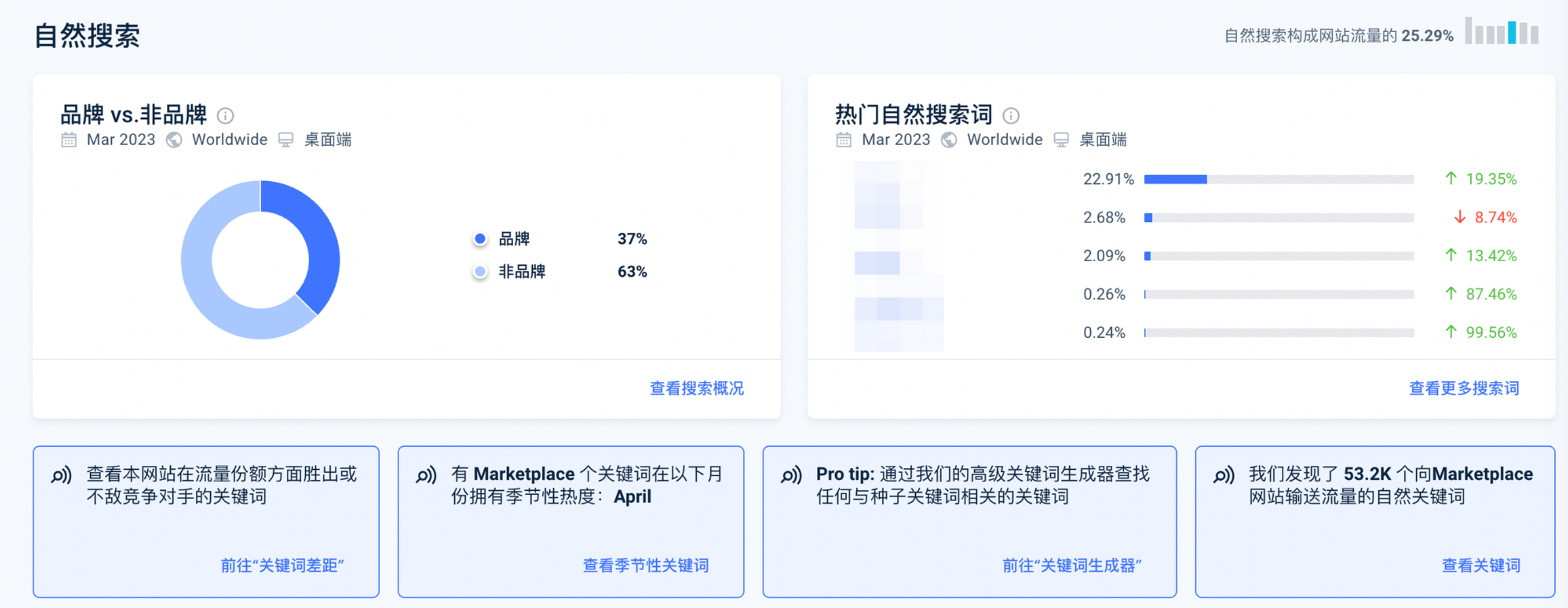Click globe icon in 品牌 vs.非品牌 card
Image resolution: width=1568 pixels, height=608 pixels.
click(x=174, y=140)
